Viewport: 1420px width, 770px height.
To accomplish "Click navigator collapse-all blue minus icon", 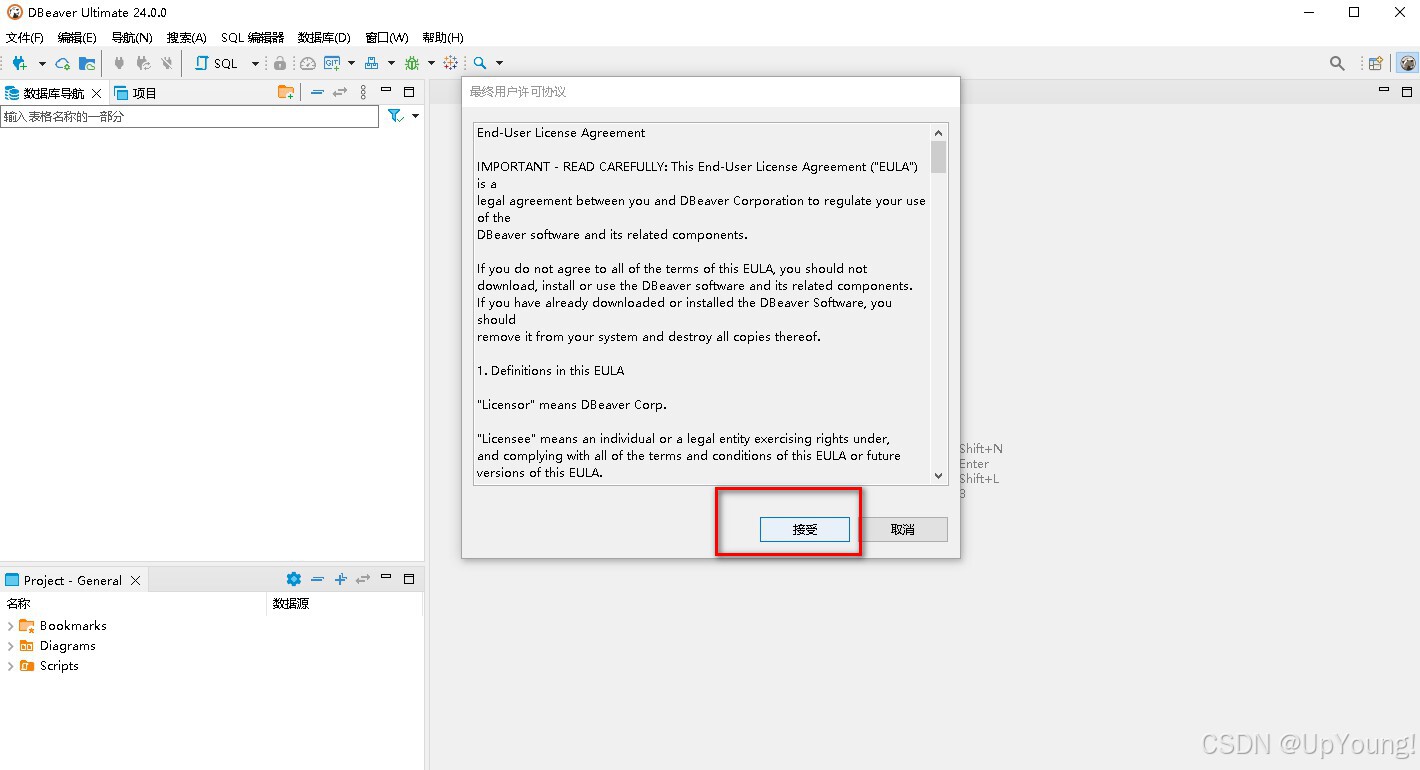I will pyautogui.click(x=317, y=92).
